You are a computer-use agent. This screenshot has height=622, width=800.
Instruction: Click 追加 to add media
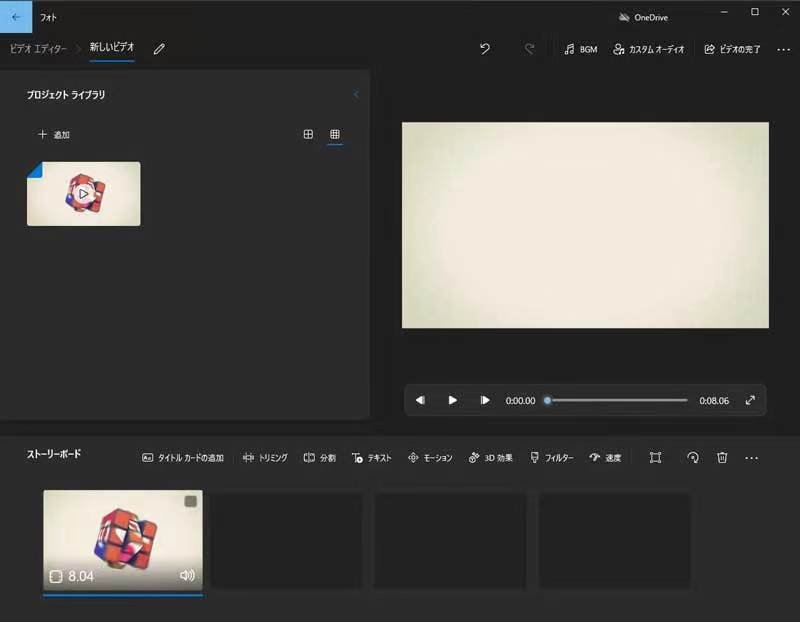(x=54, y=134)
